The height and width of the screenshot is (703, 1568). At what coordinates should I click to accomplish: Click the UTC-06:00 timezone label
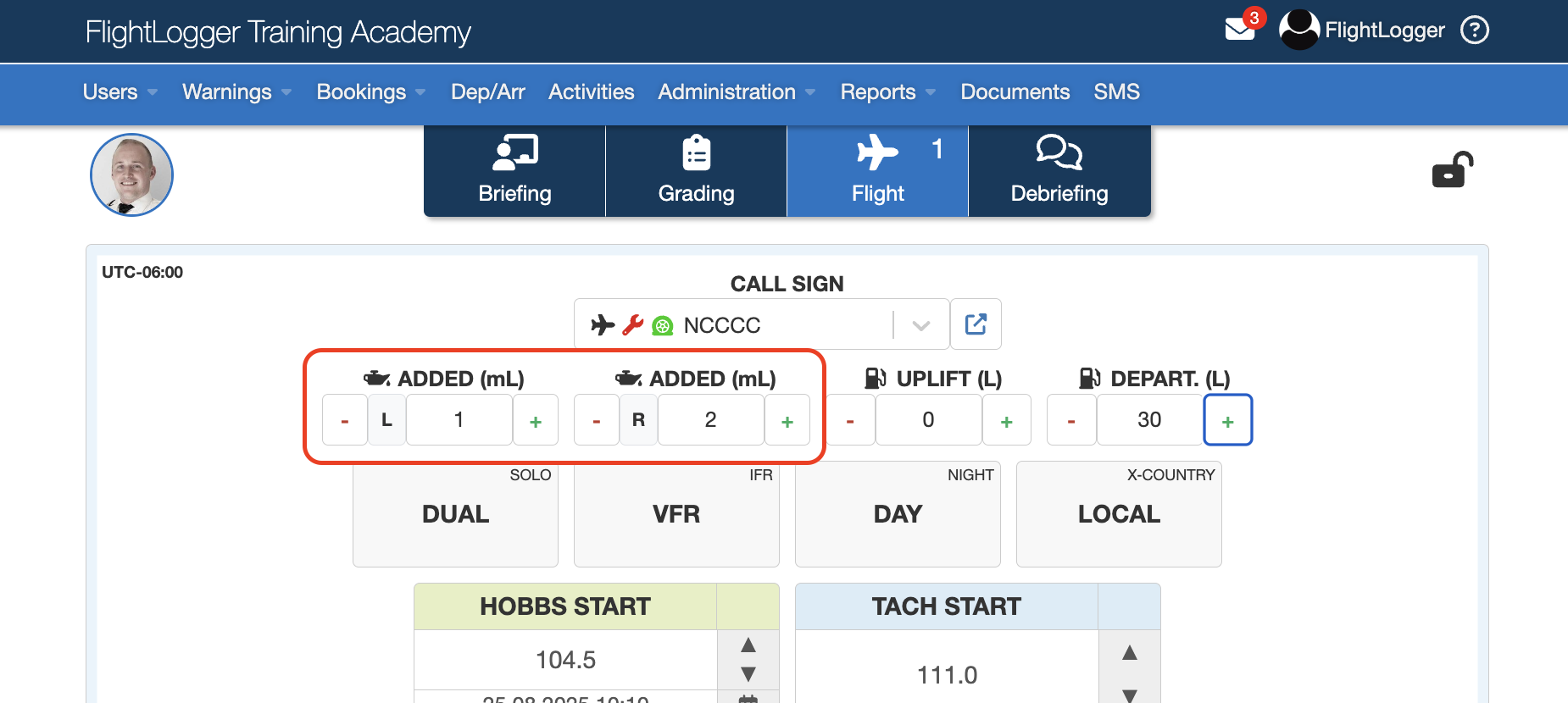coord(142,272)
